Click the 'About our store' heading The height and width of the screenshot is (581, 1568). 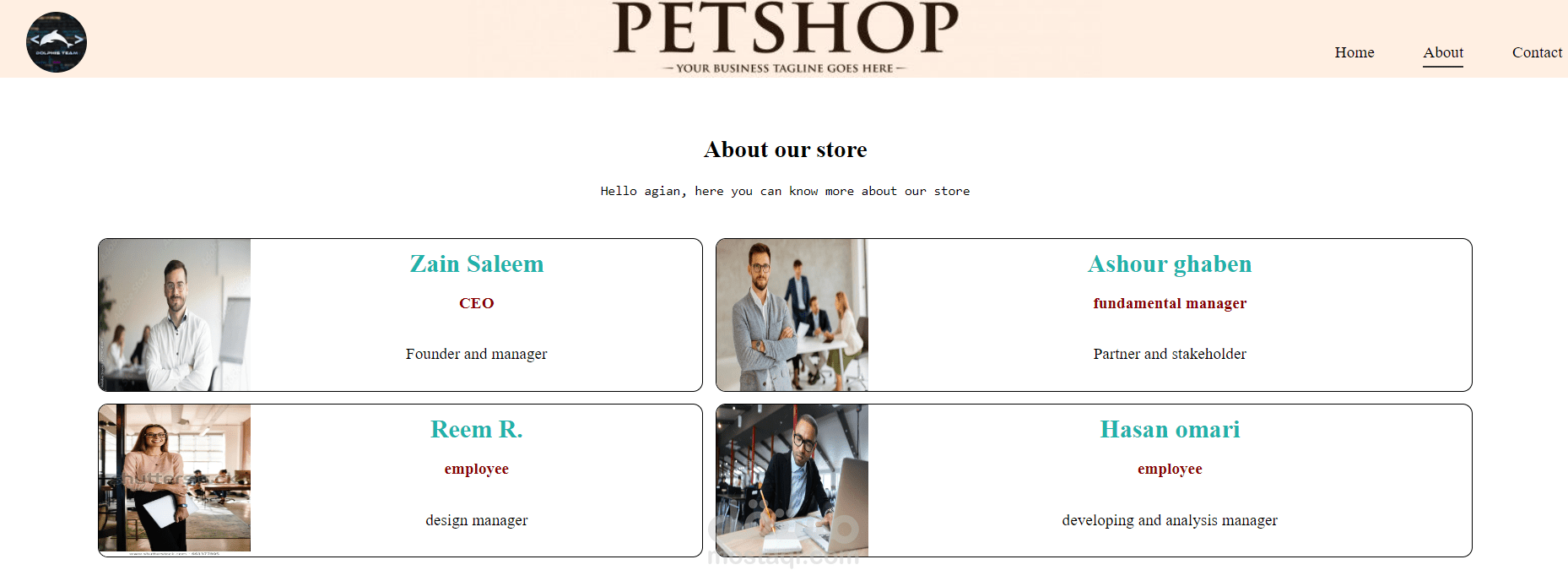[786, 149]
